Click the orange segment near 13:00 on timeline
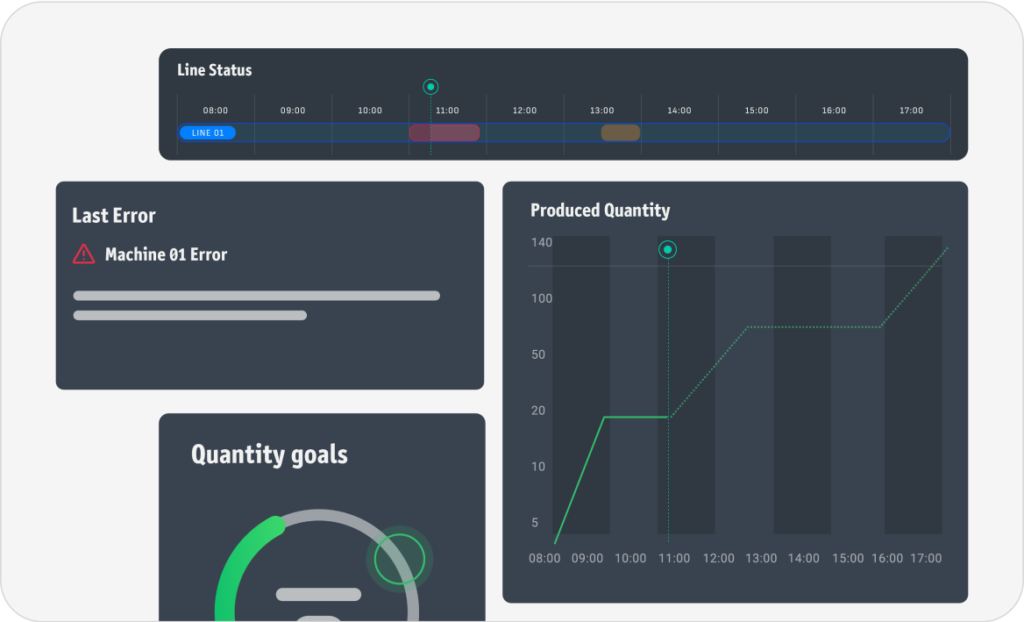Image resolution: width=1024 pixels, height=622 pixels. pyautogui.click(x=620, y=133)
